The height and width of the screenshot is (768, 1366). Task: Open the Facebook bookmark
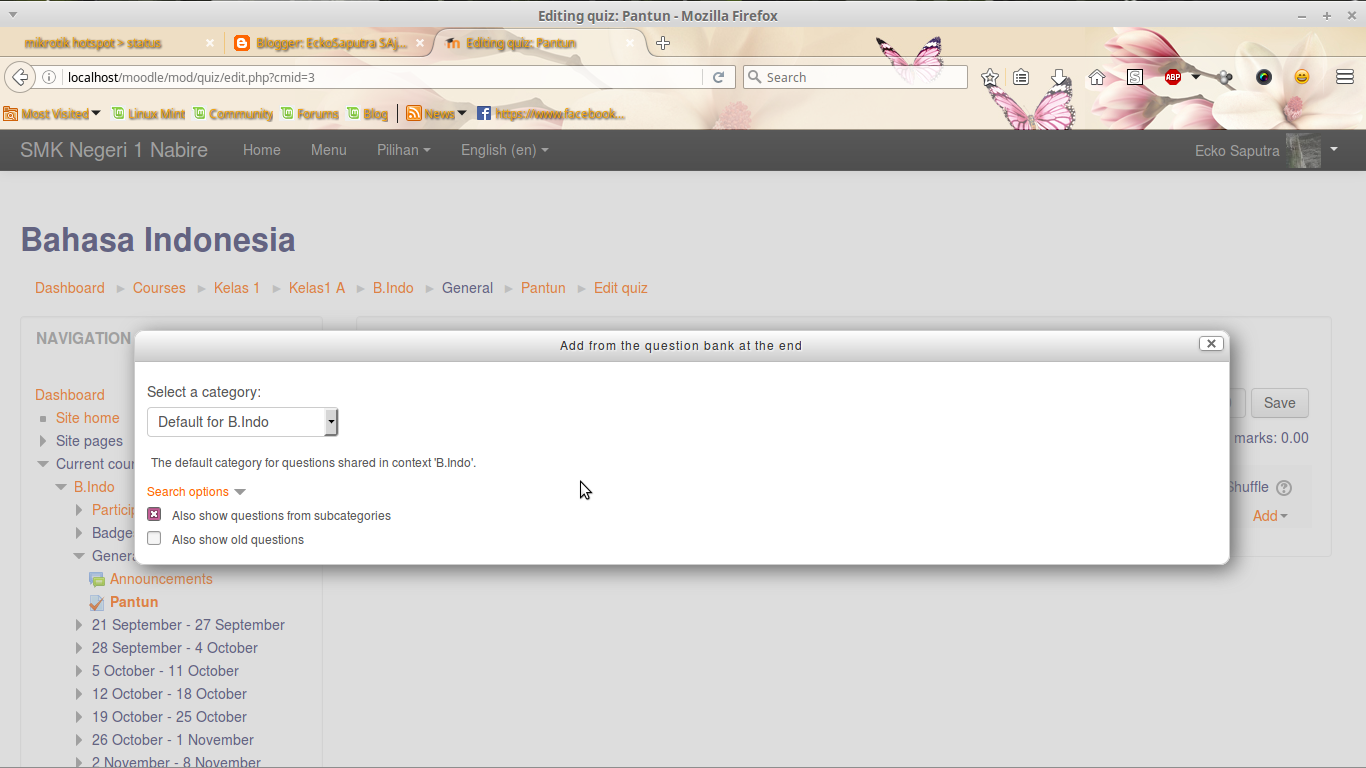tap(551, 114)
